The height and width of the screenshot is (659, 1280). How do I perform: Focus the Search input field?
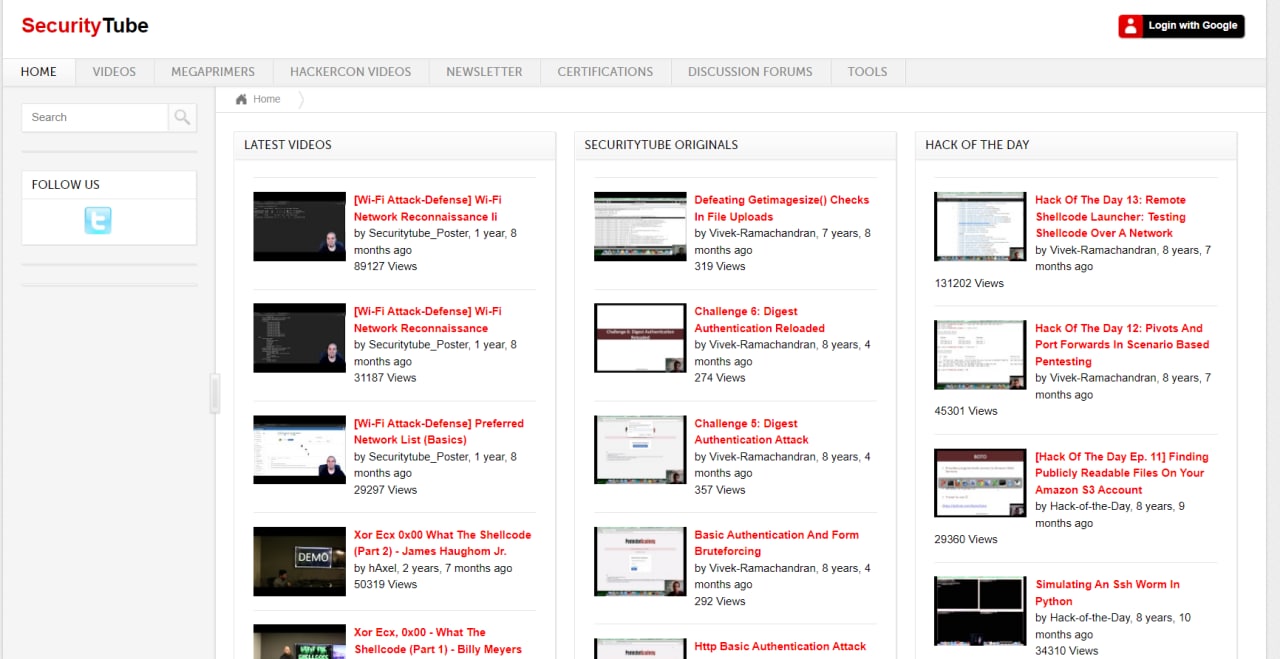coord(95,118)
